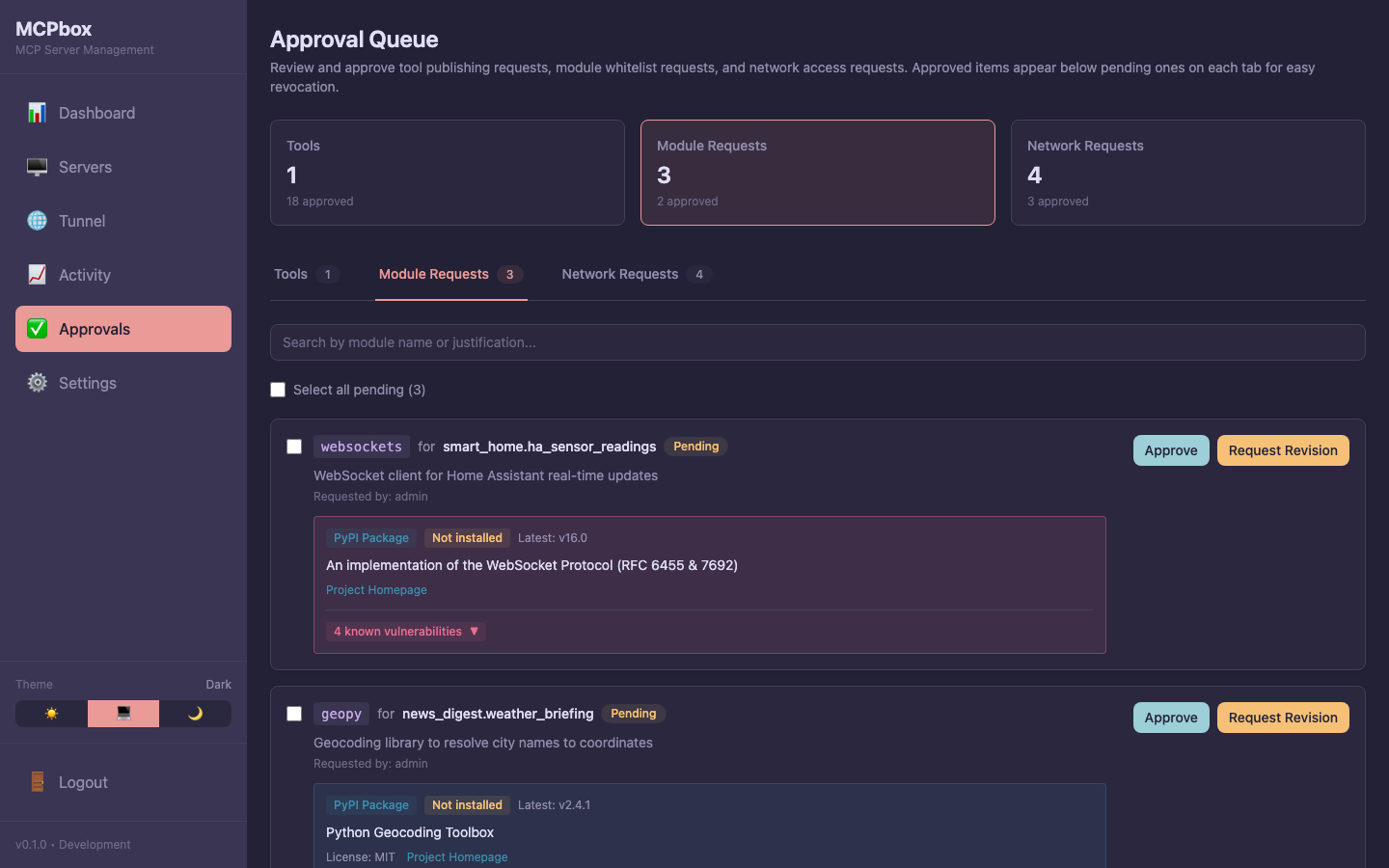1389x868 pixels.
Task: Enable dark theme with moon icon
Action: click(x=196, y=714)
